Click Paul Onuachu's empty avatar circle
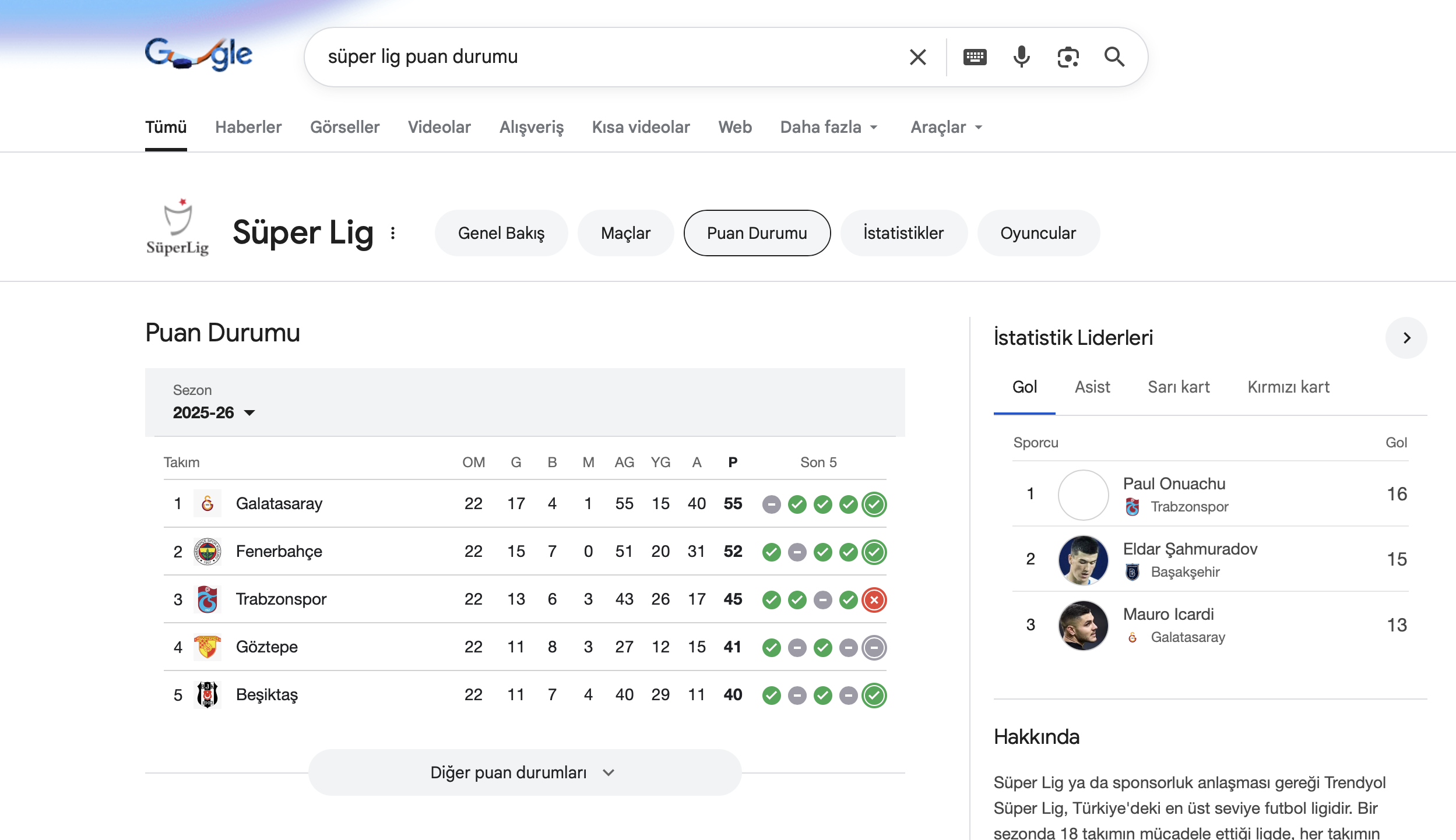 click(1083, 495)
